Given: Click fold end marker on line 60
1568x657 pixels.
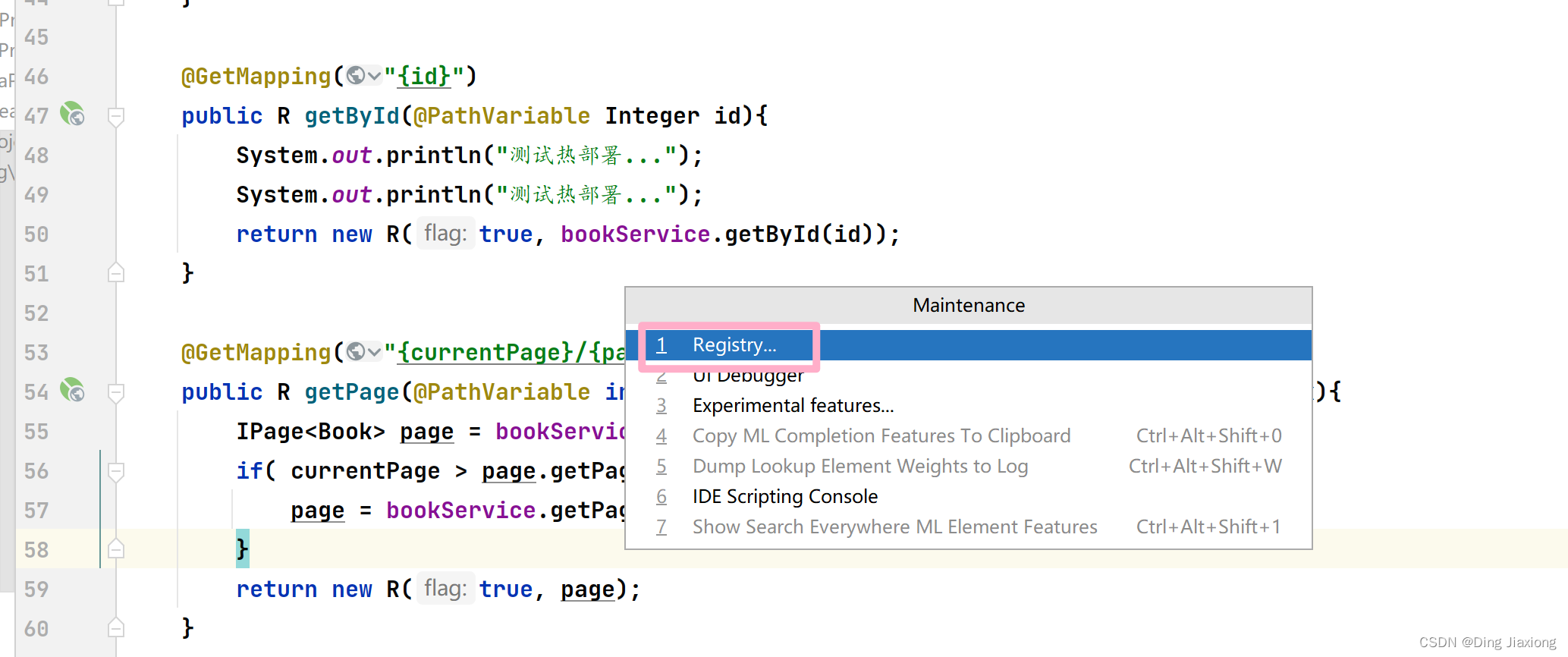Looking at the screenshot, I should pos(116,627).
